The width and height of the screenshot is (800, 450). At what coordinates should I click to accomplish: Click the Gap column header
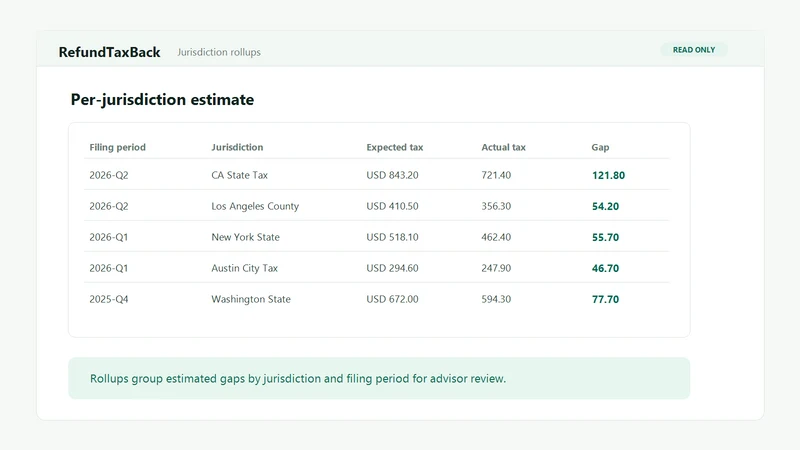point(600,147)
